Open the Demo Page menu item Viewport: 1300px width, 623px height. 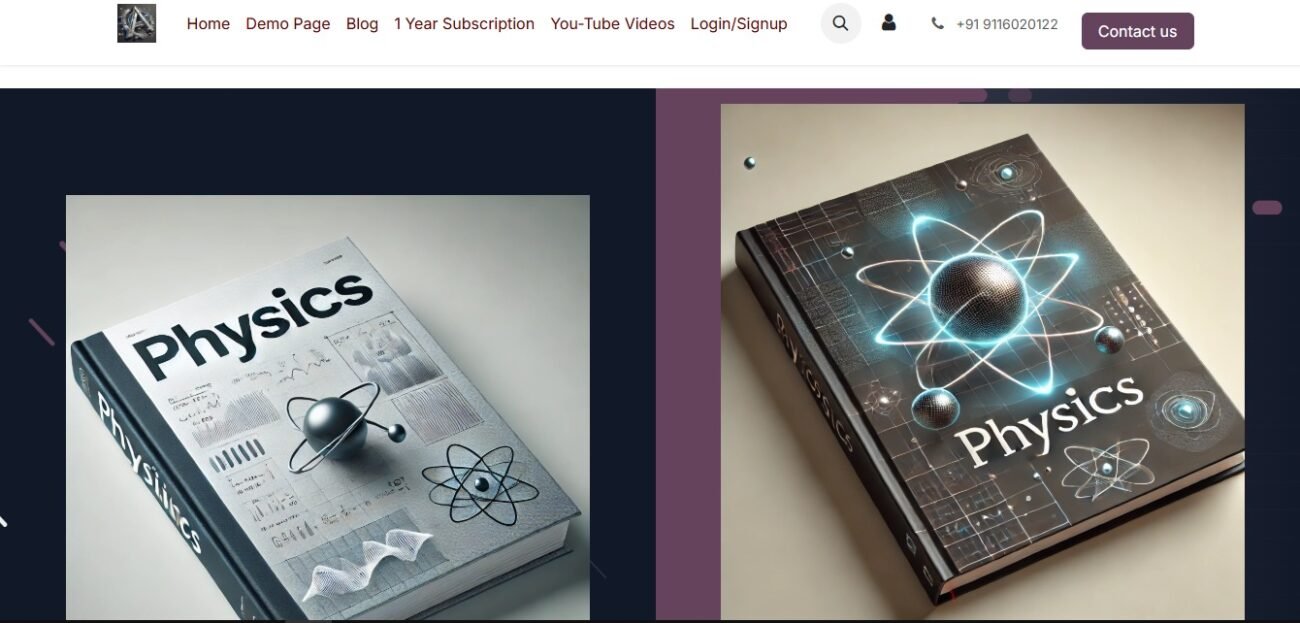tap(288, 24)
